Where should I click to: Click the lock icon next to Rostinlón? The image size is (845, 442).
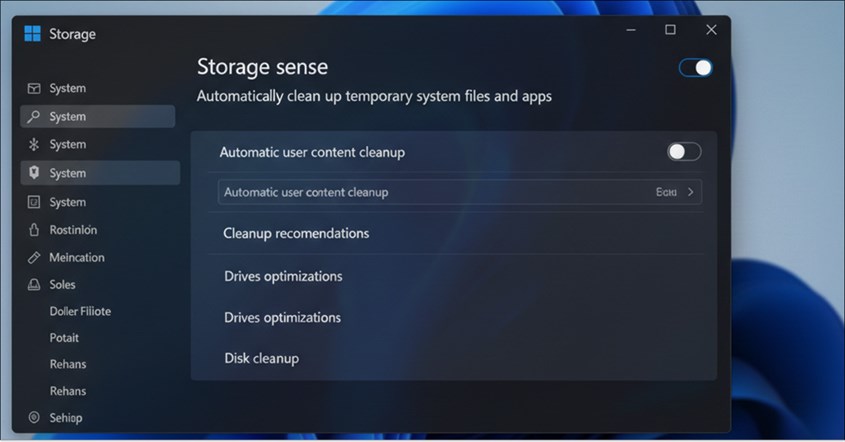[34, 230]
